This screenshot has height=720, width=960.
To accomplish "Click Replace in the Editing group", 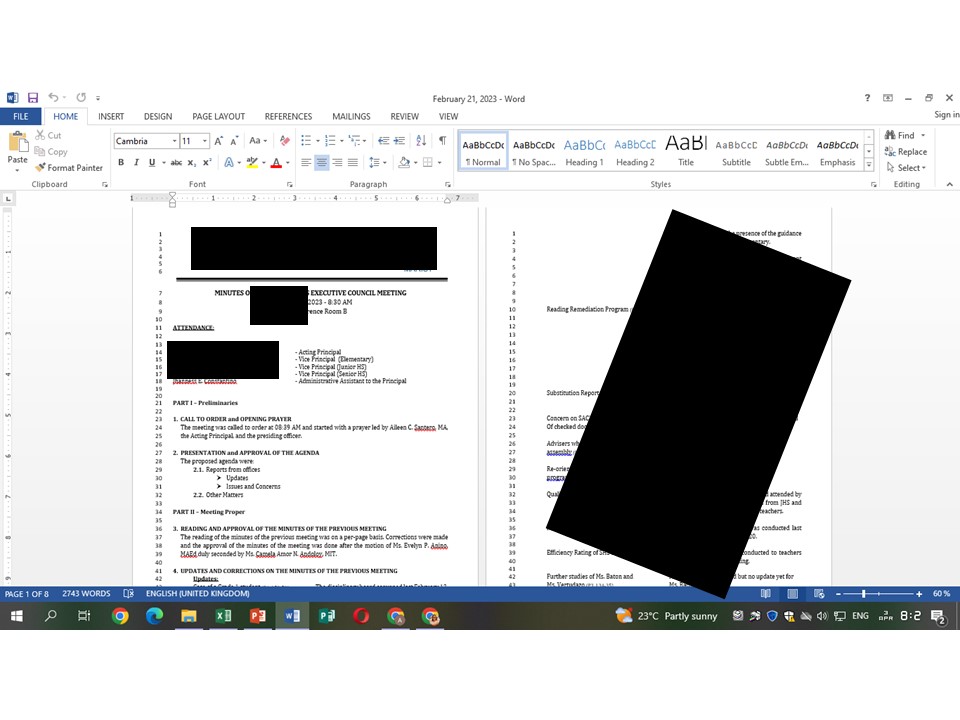I will (x=906, y=152).
